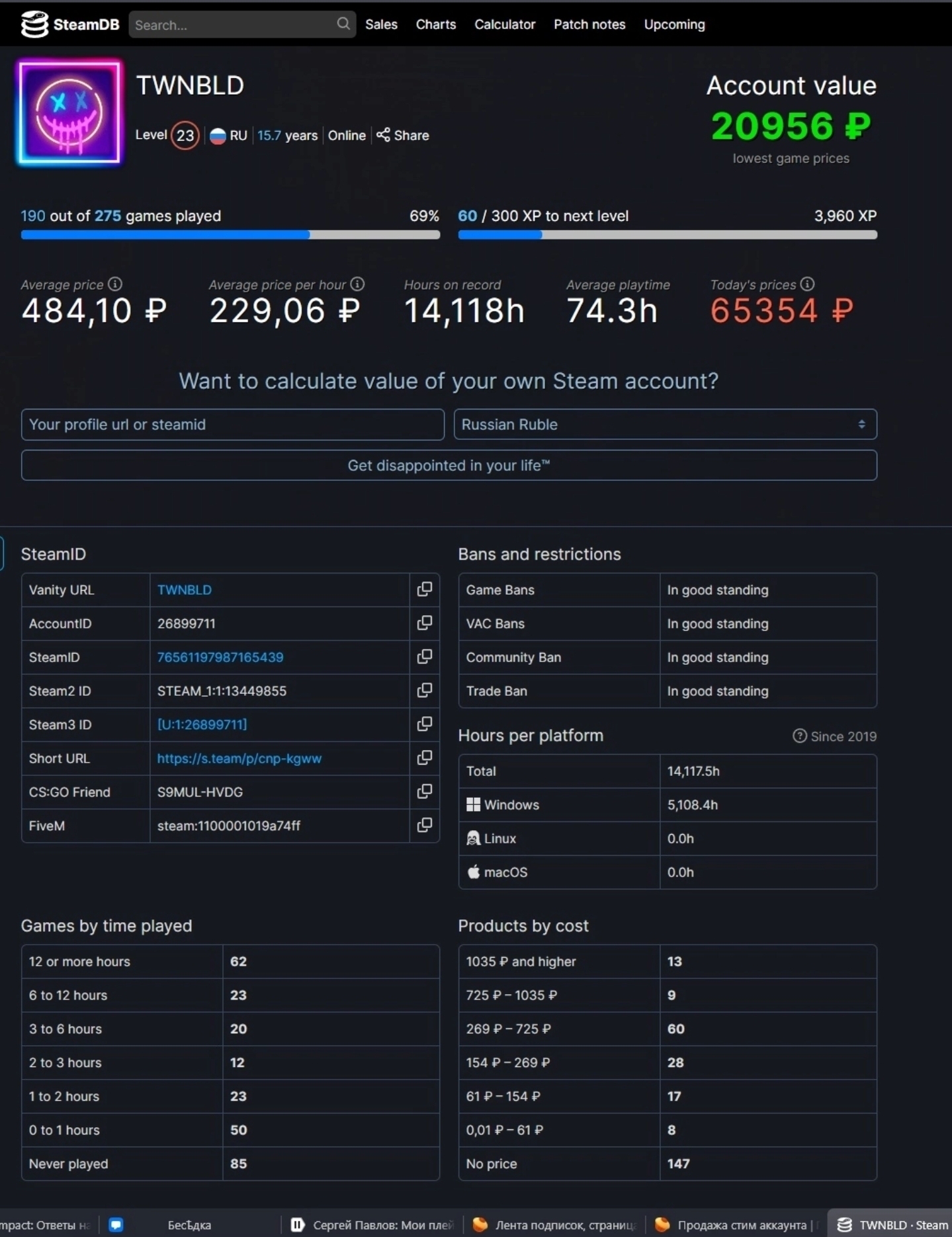Copy the FiveM identifier
The image size is (952, 1237).
tap(424, 826)
